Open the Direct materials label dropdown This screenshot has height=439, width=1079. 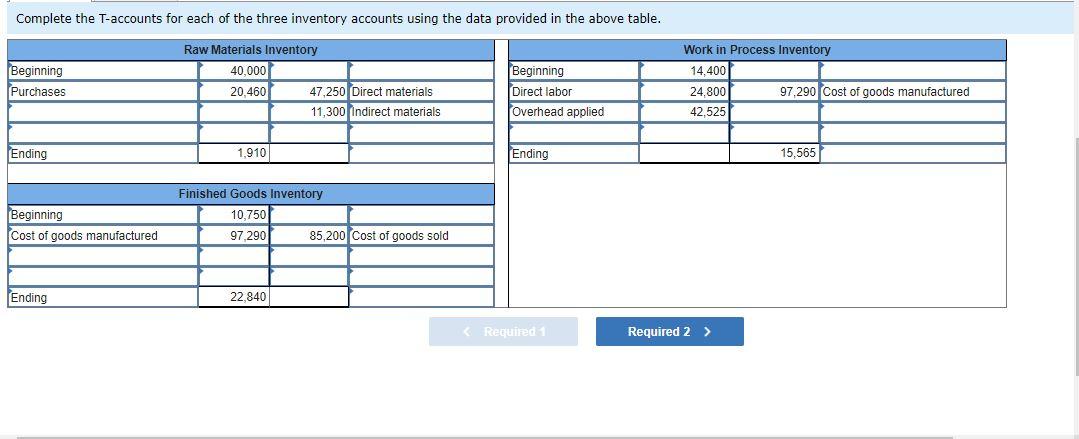(421, 92)
